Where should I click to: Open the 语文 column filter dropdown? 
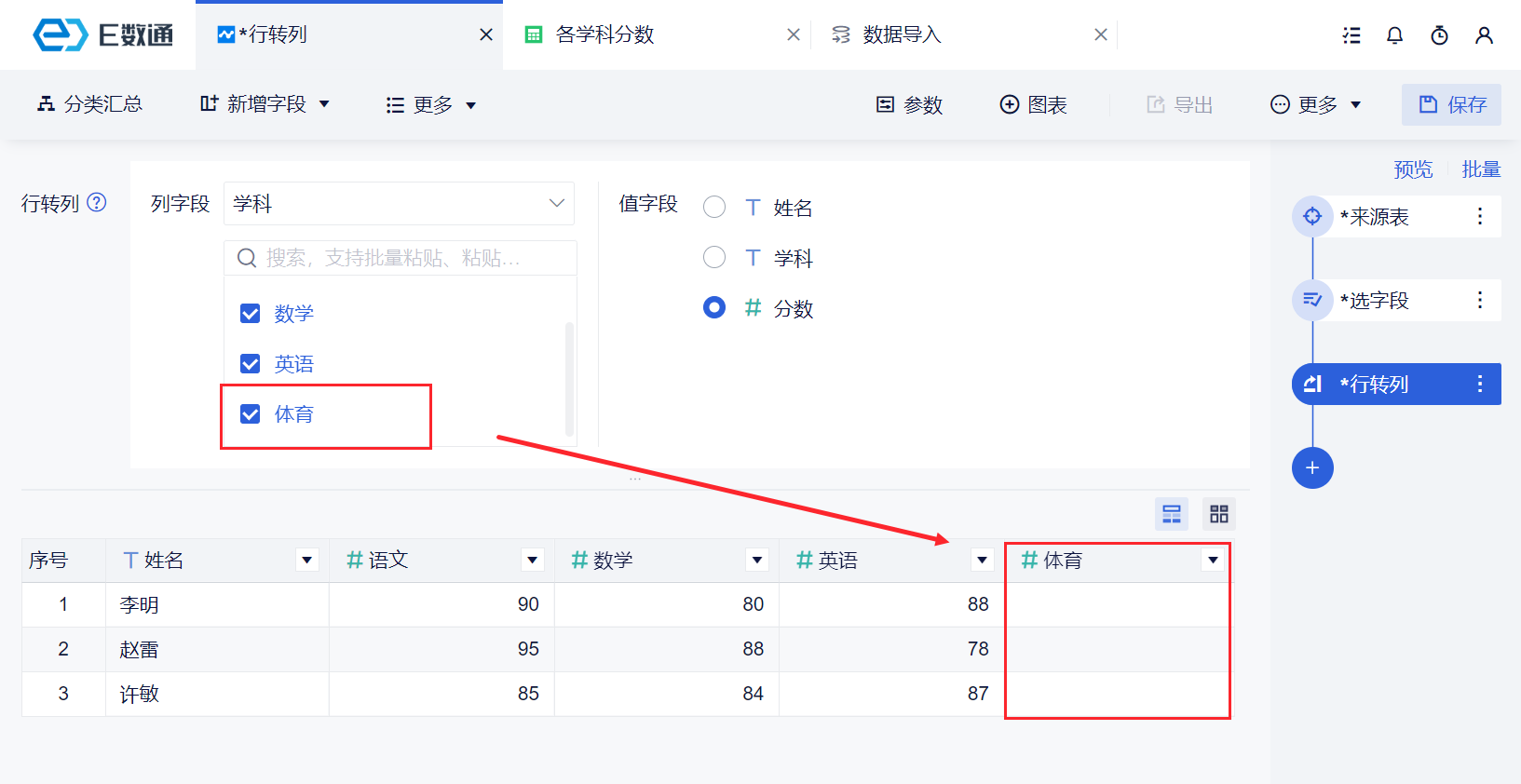pyautogui.click(x=533, y=561)
